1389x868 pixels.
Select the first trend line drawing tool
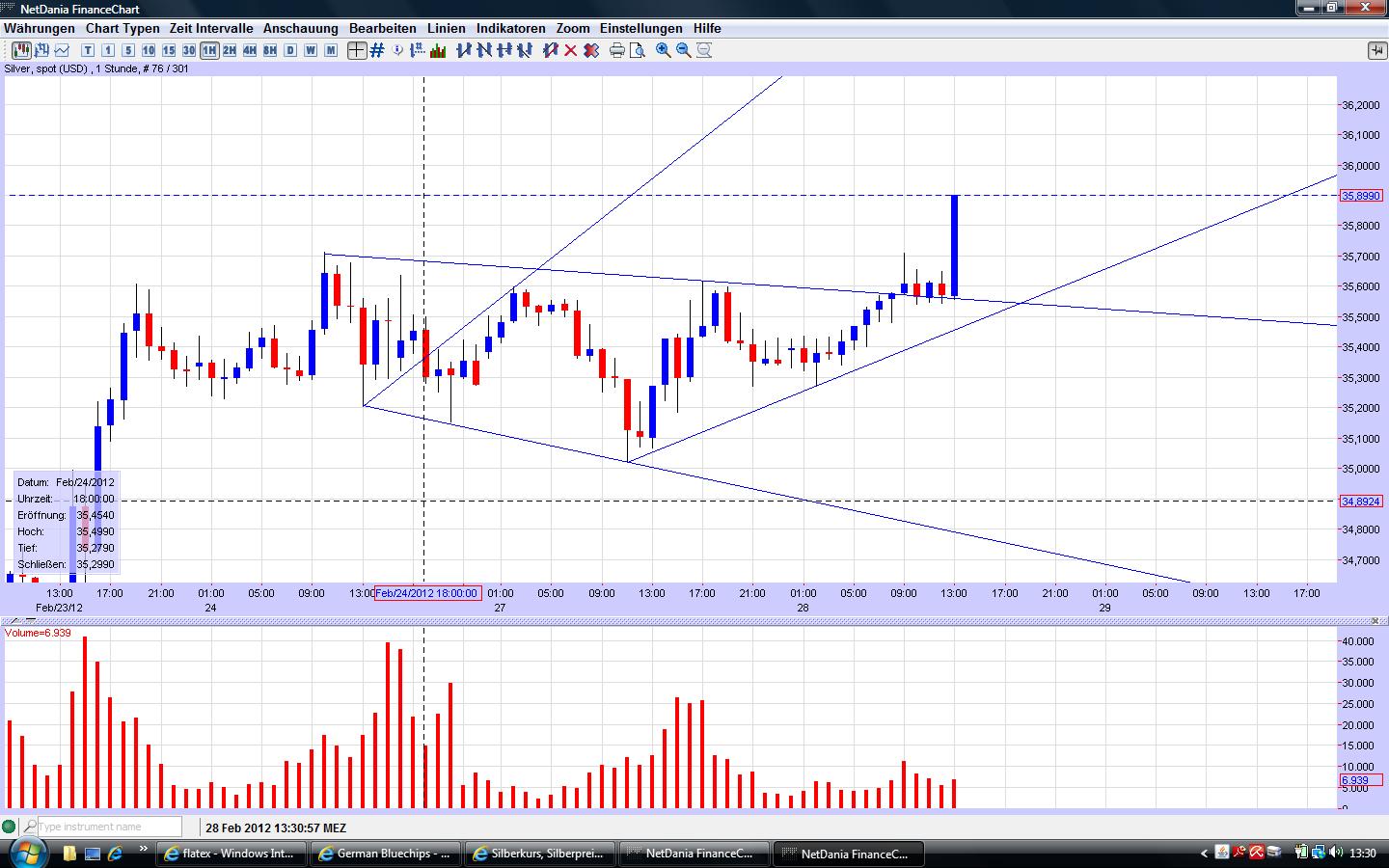tap(464, 50)
